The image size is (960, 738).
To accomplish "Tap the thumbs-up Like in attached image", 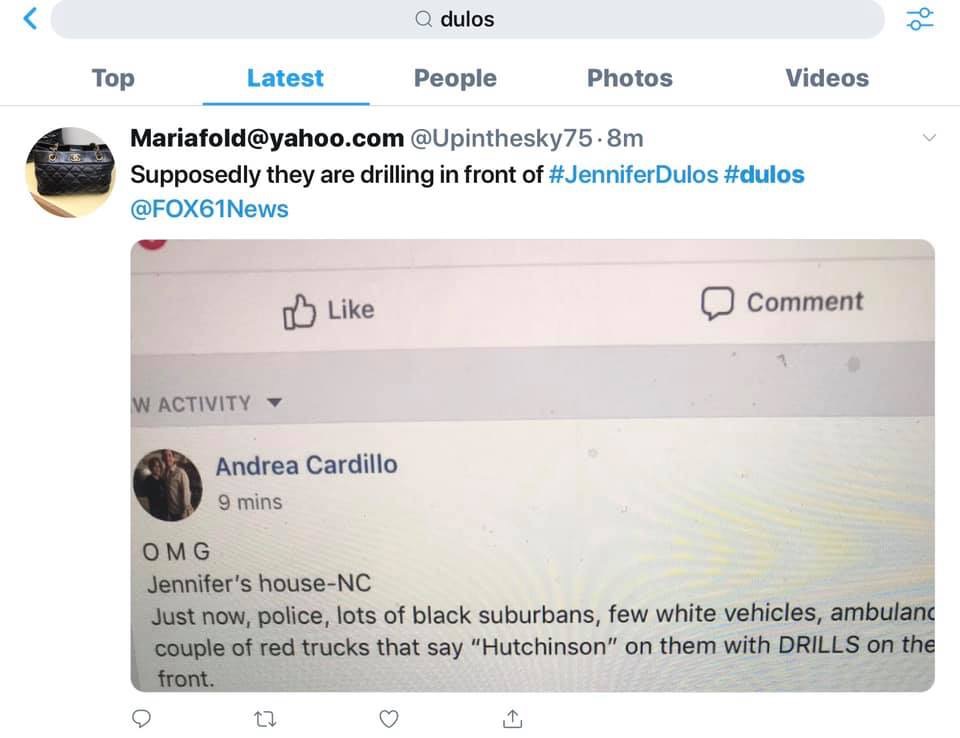I will (329, 311).
